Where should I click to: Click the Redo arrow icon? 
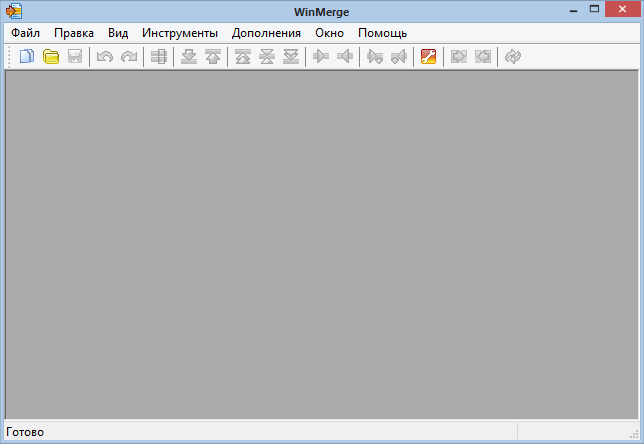[129, 56]
